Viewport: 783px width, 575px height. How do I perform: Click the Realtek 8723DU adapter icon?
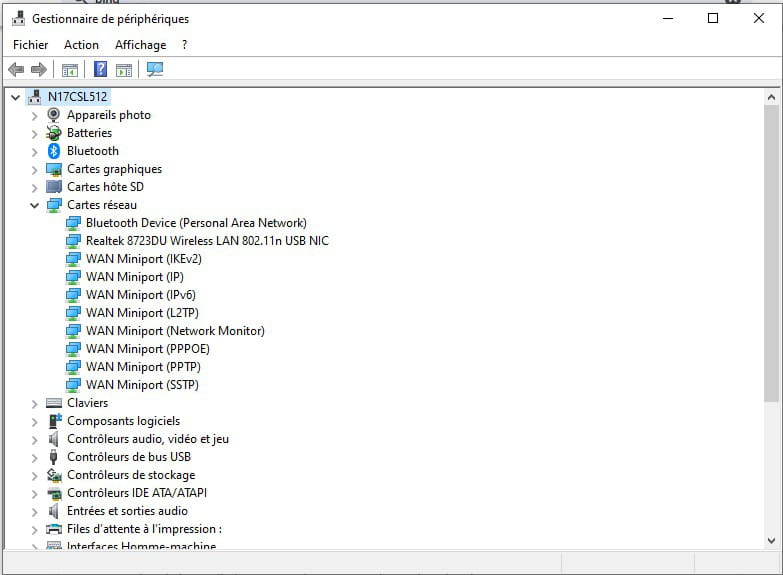point(73,241)
